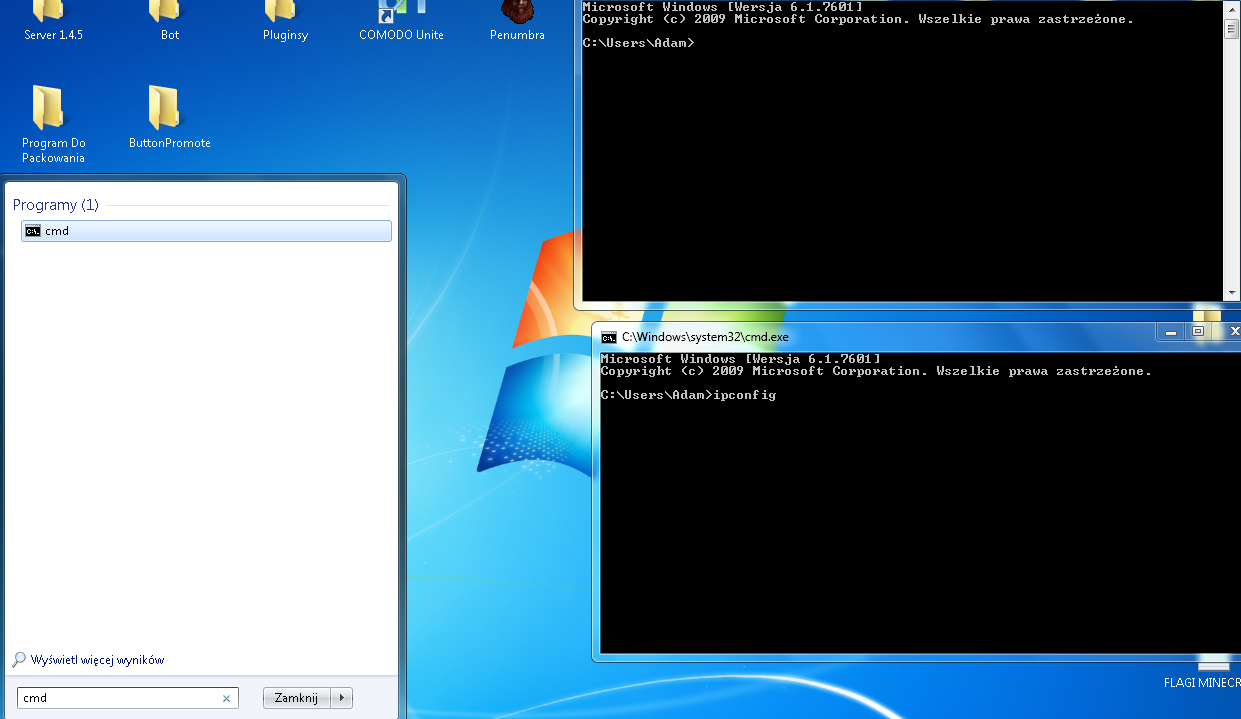Select cmd in the Programy results
Viewport: 1241px width, 719px height.
[x=206, y=231]
